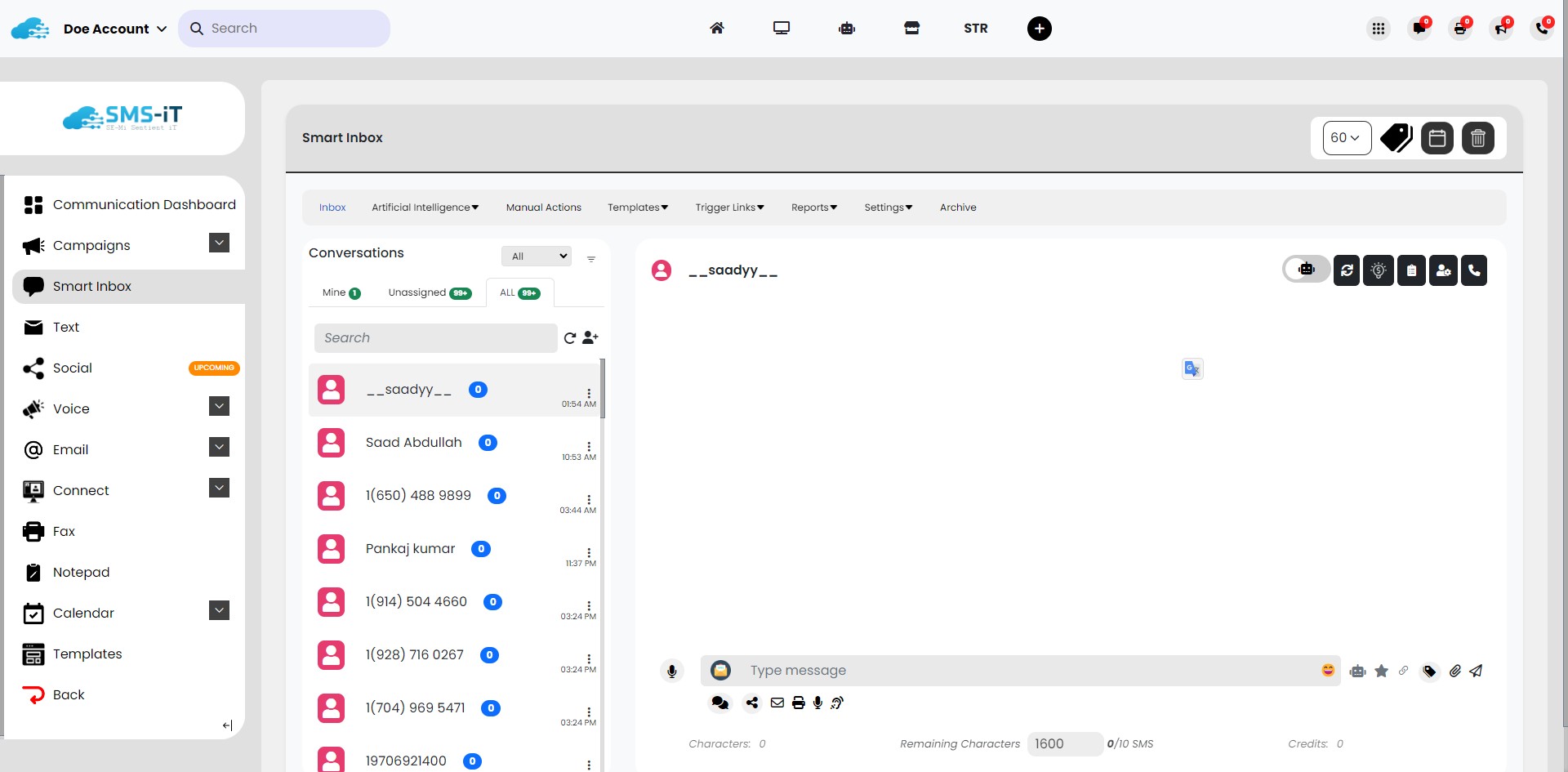Screen dimensions: 1568x772
Task: Select the microphone icon beside message field
Action: pyautogui.click(x=671, y=671)
